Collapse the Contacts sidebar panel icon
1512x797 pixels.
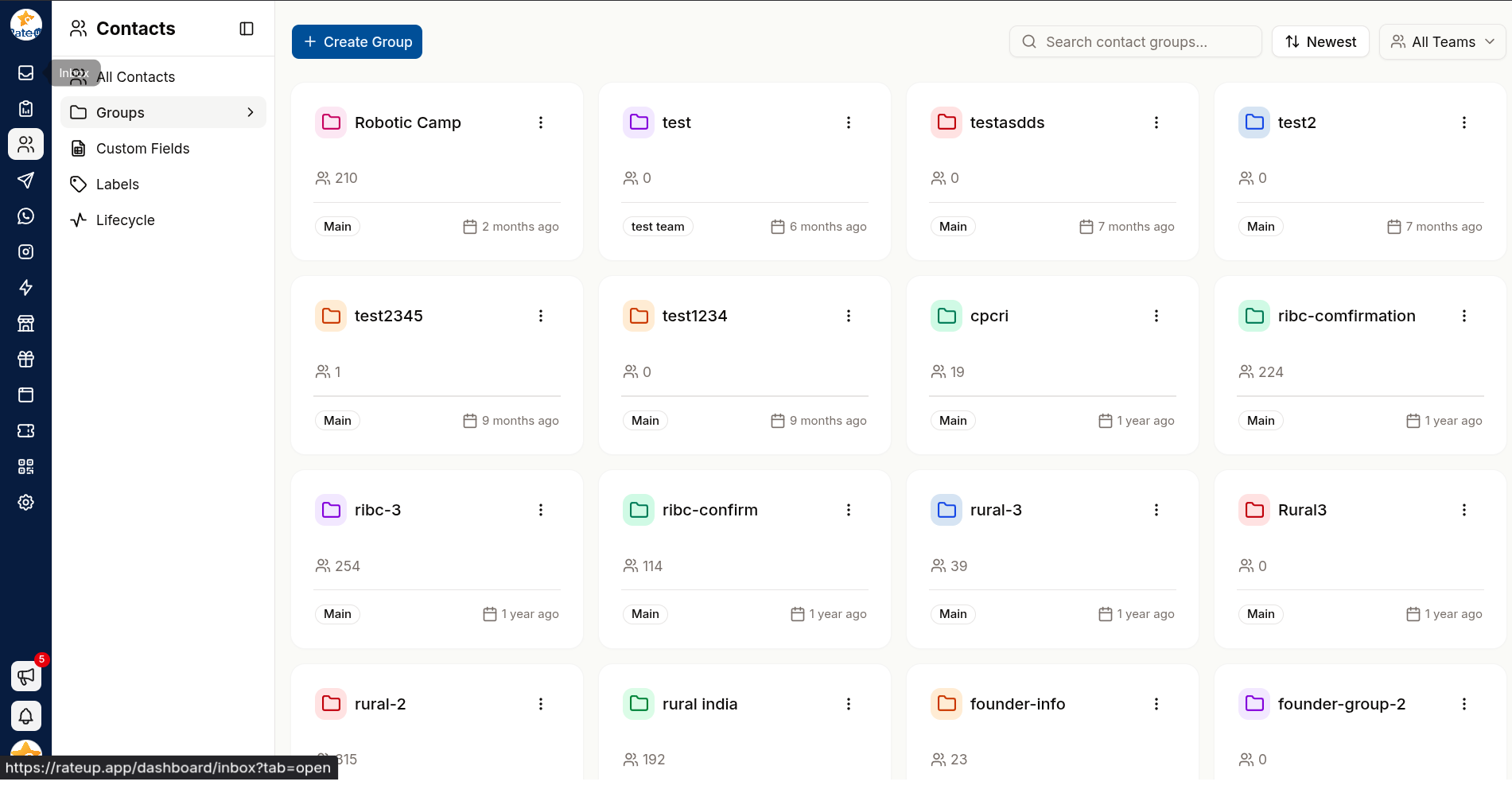[247, 29]
